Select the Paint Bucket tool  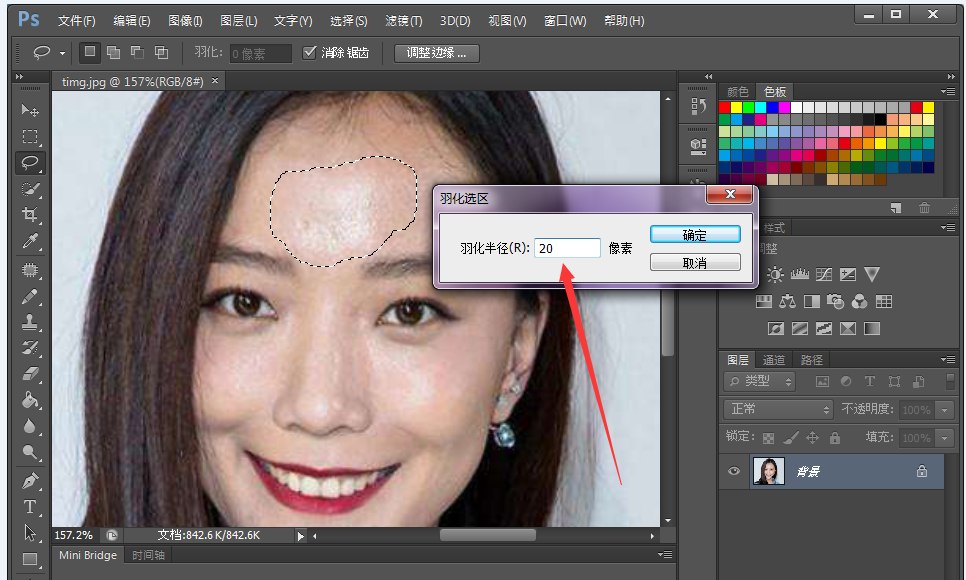coord(30,400)
